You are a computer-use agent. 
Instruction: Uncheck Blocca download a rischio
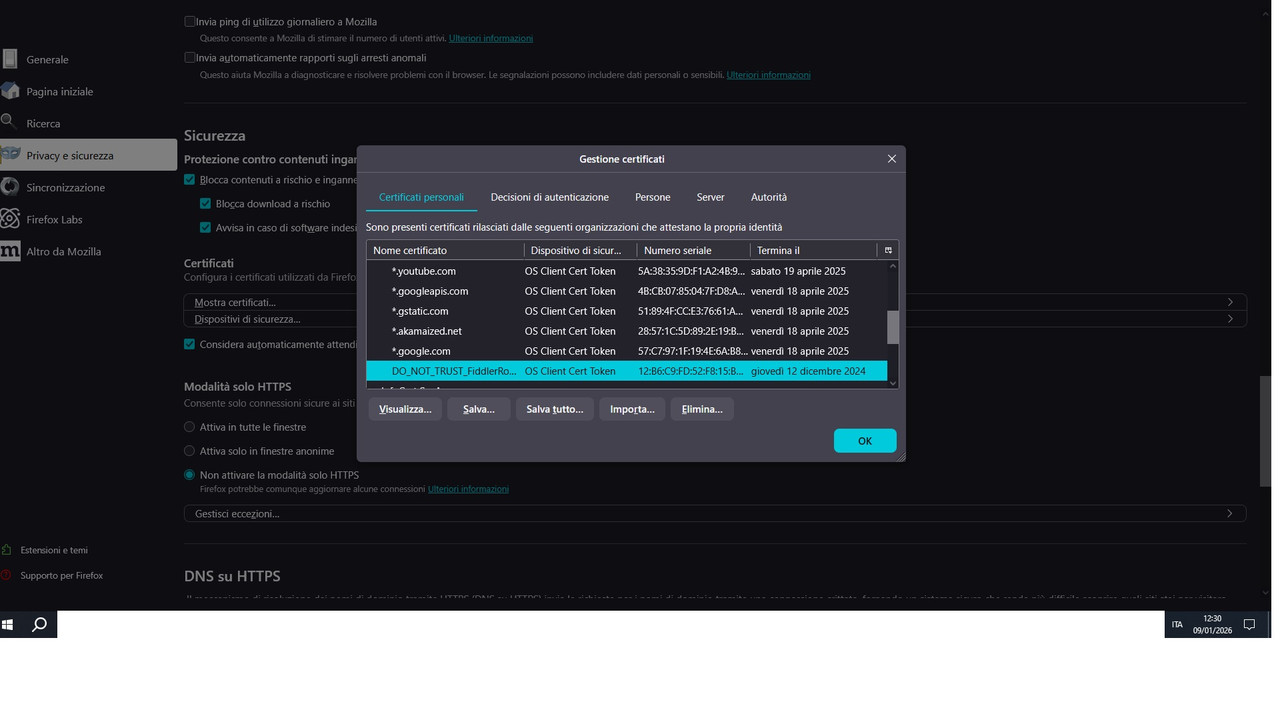pos(206,204)
